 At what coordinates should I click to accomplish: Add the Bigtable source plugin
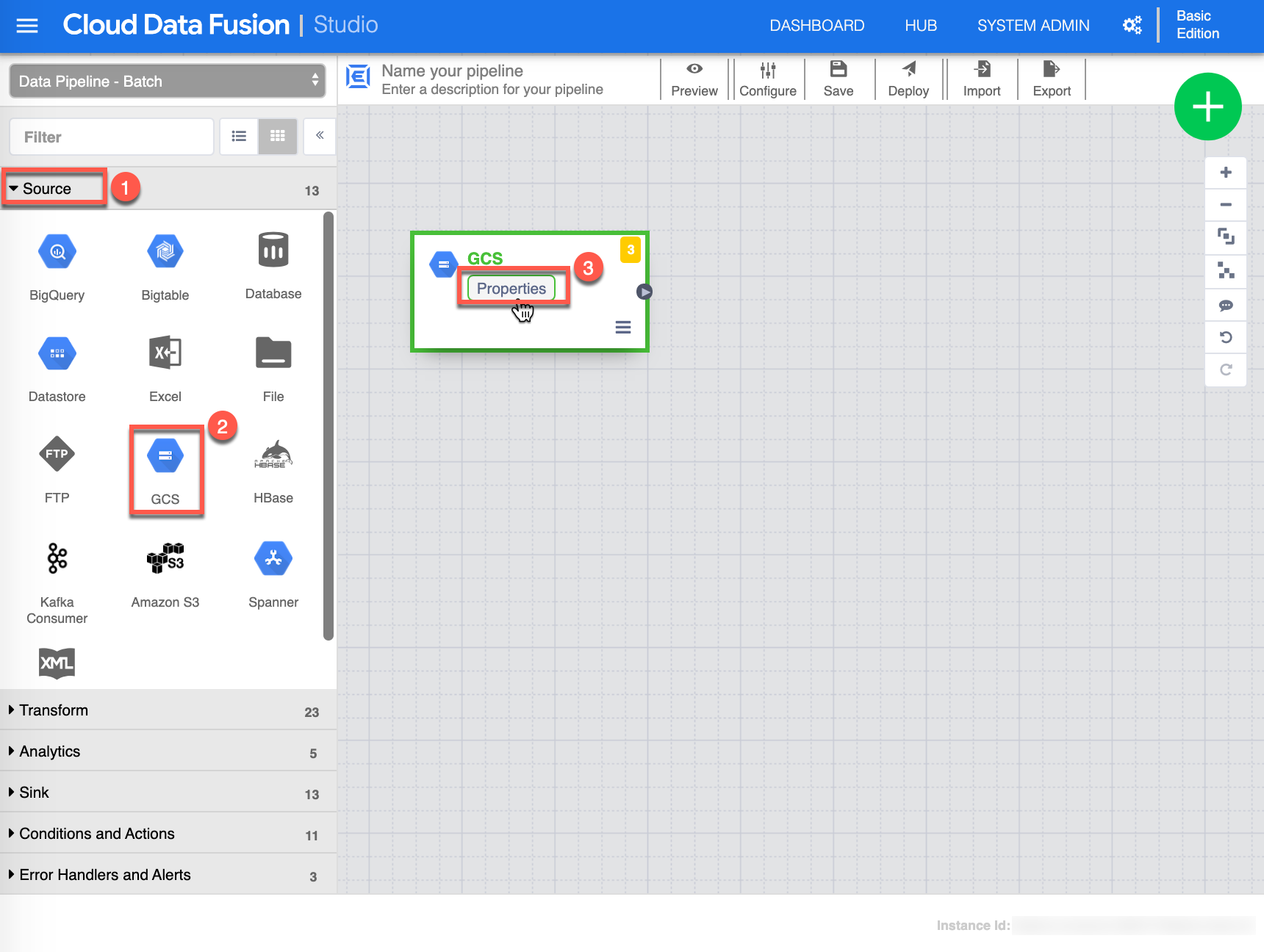165,252
